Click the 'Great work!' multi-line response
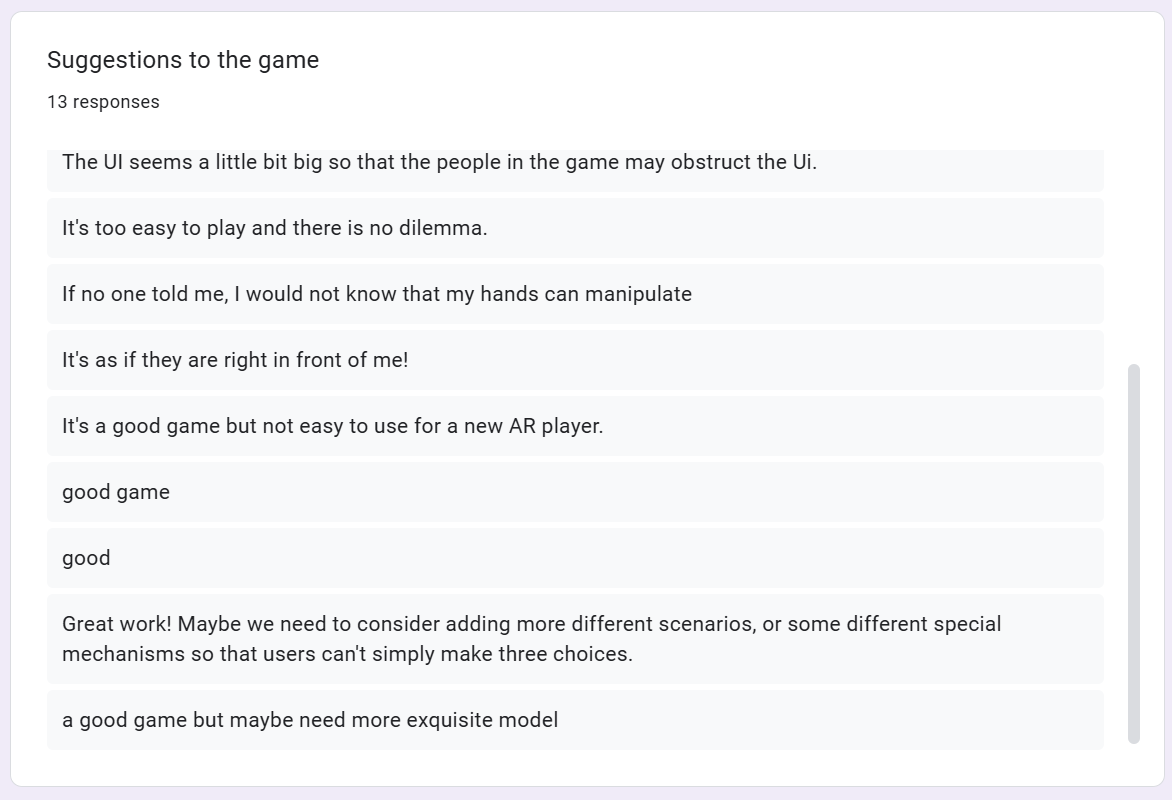Image resolution: width=1172 pixels, height=800 pixels. tap(575, 639)
